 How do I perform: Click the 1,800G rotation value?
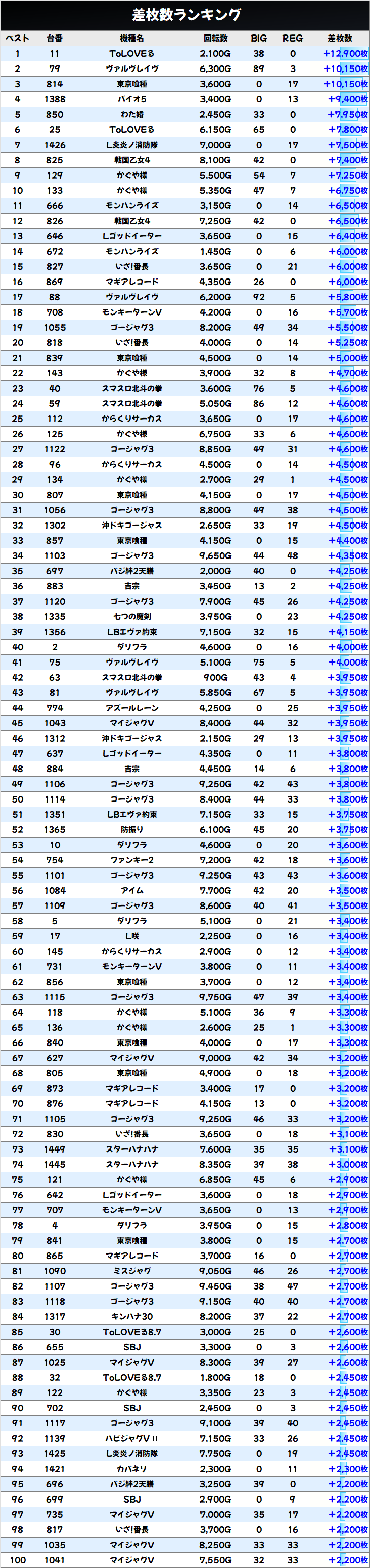pyautogui.click(x=215, y=1377)
